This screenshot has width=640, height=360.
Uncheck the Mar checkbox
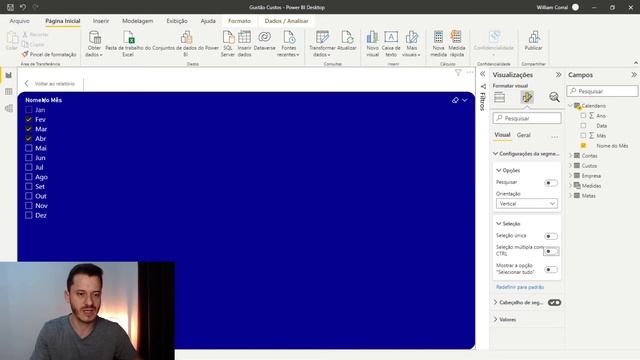pos(29,129)
